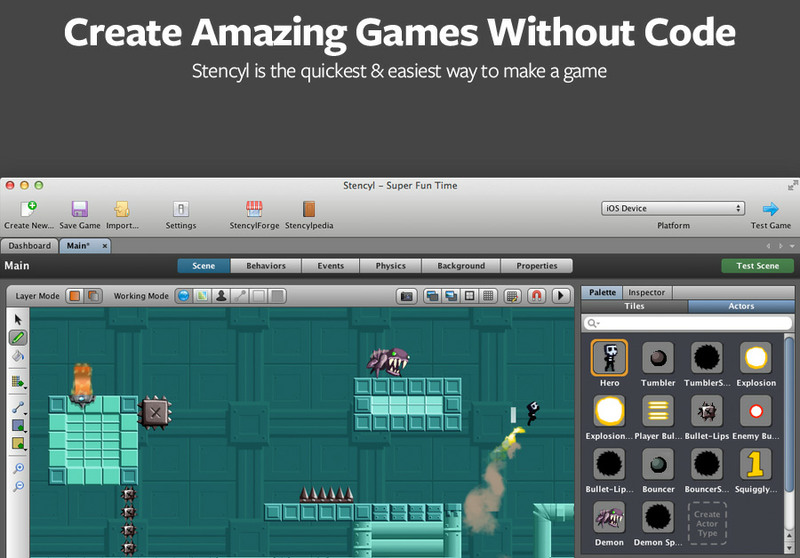Toggle the snapping magnet button
800x558 pixels.
(537, 296)
